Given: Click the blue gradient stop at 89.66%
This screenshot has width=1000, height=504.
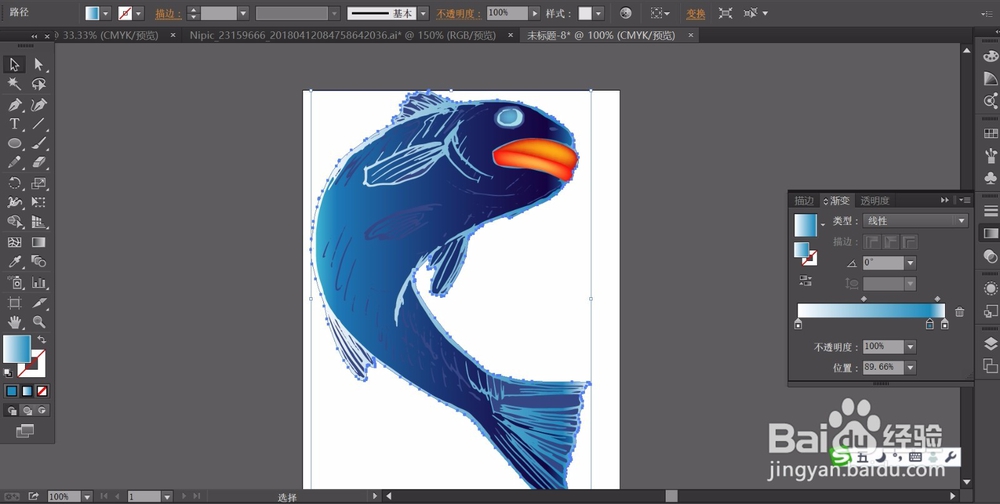Looking at the screenshot, I should pyautogui.click(x=929, y=325).
